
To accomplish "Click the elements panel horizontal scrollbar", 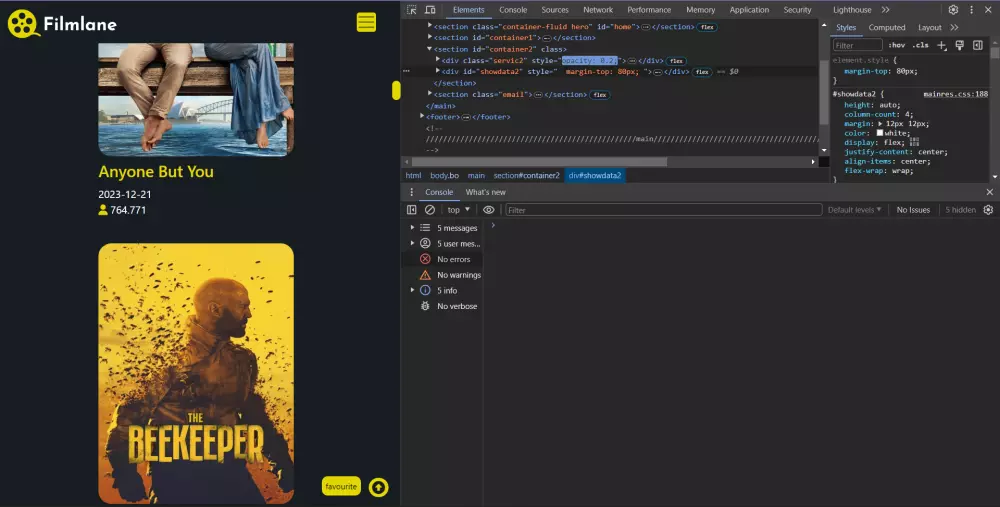I will pyautogui.click(x=539, y=162).
